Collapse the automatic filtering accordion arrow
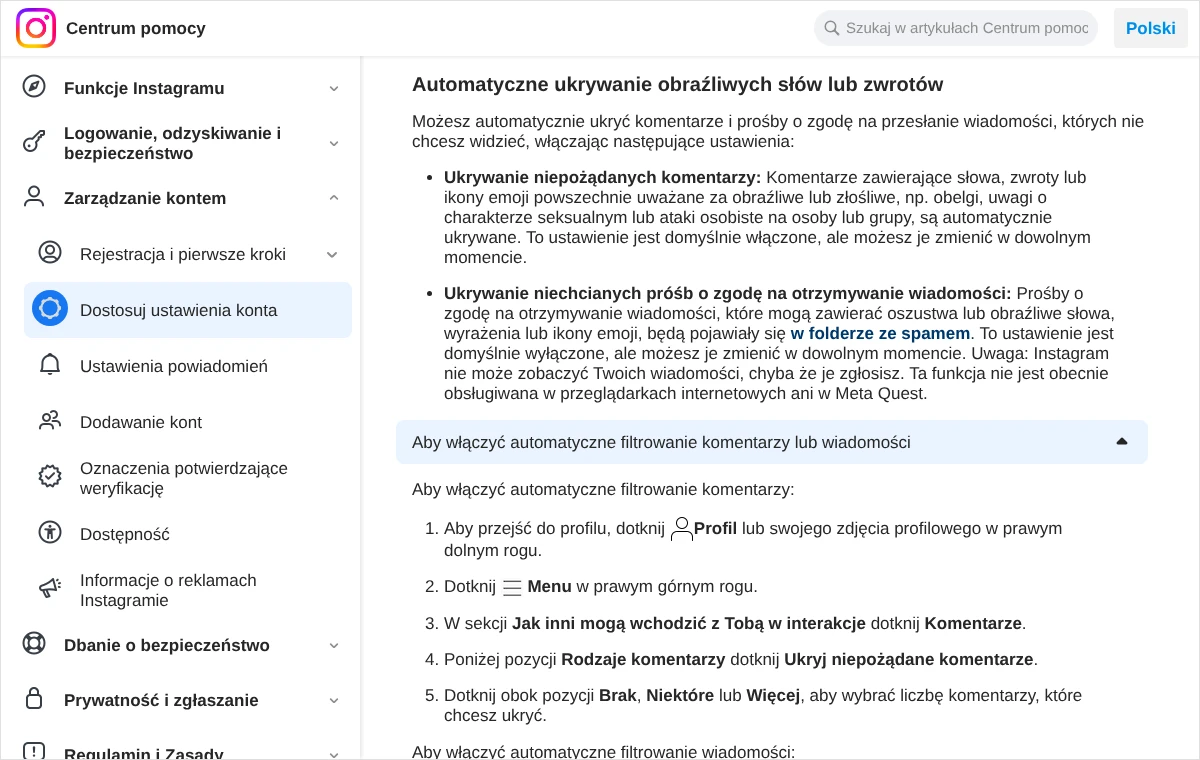 click(x=1122, y=441)
